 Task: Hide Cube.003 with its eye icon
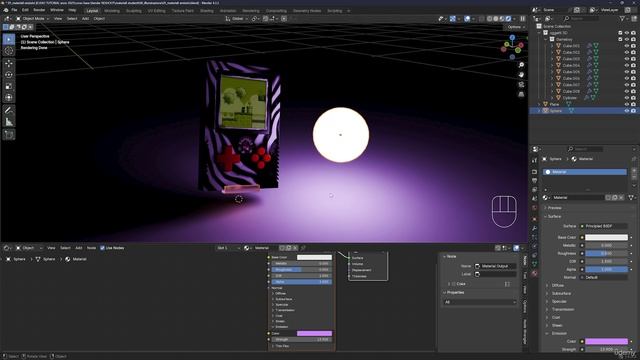click(627, 59)
